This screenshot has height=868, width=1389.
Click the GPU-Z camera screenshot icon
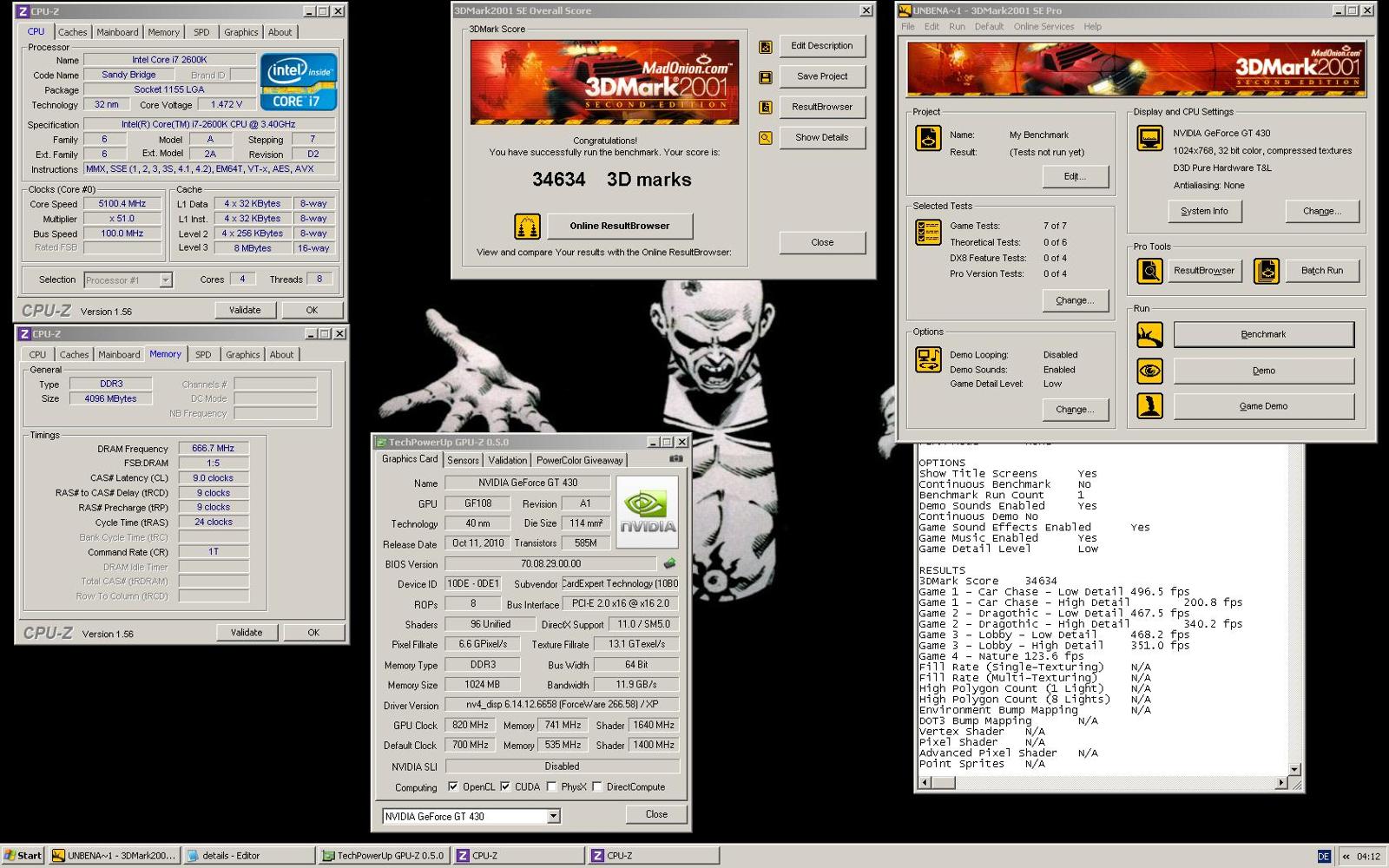(x=676, y=458)
